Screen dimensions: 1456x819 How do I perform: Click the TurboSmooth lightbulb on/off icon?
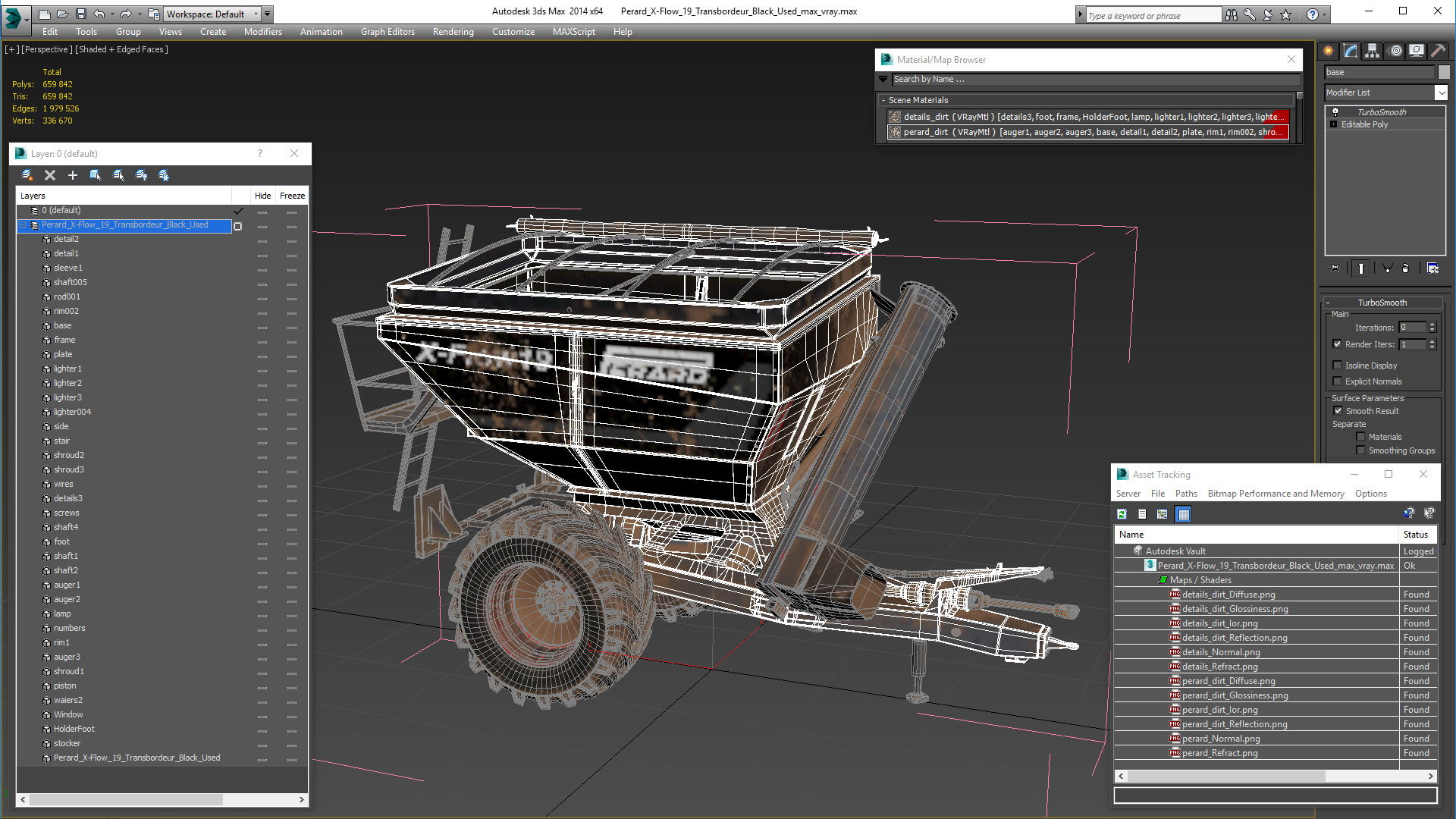pyautogui.click(x=1335, y=111)
